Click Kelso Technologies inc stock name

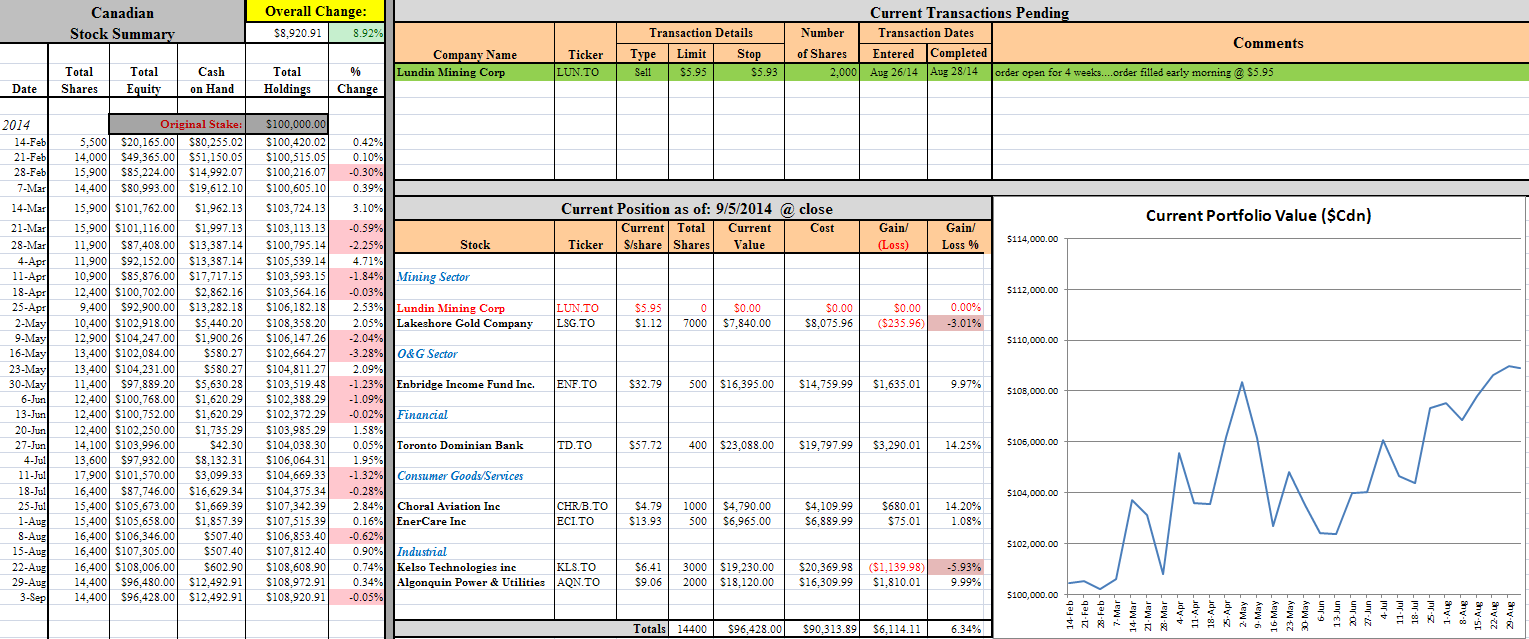coord(456,567)
